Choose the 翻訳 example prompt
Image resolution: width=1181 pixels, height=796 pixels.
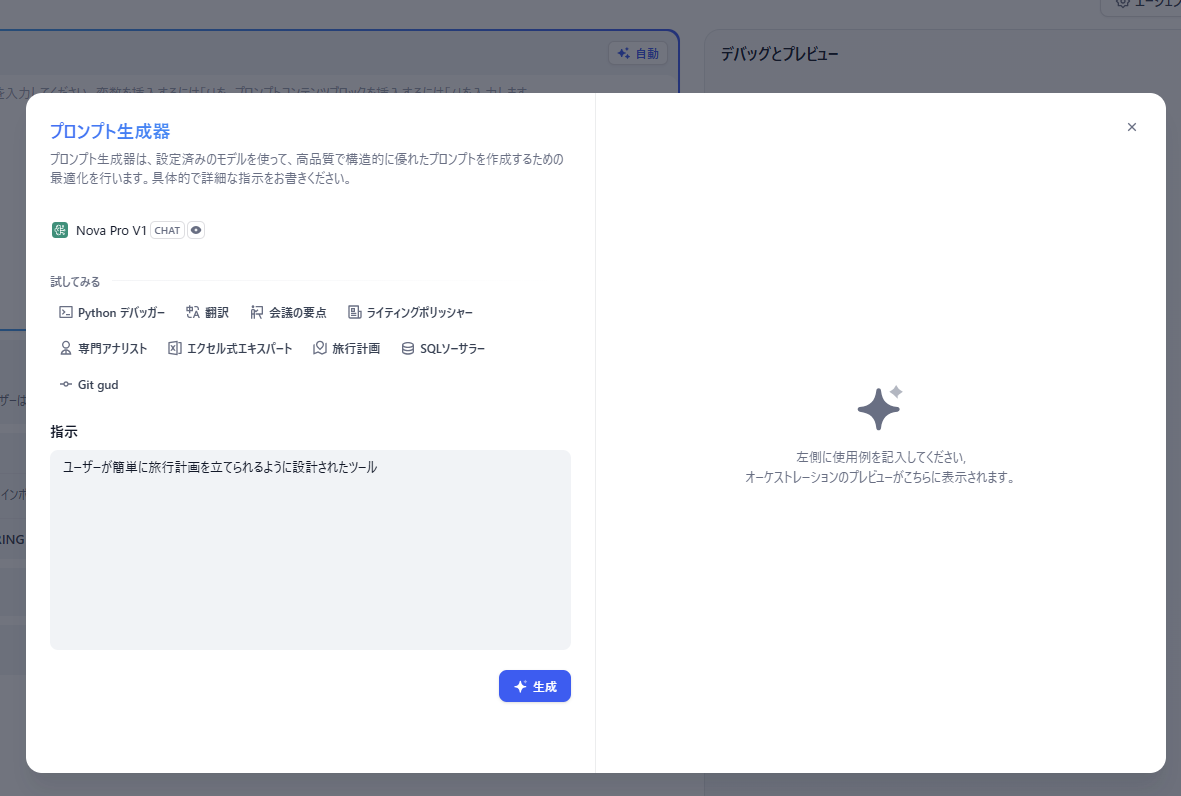[x=207, y=313]
